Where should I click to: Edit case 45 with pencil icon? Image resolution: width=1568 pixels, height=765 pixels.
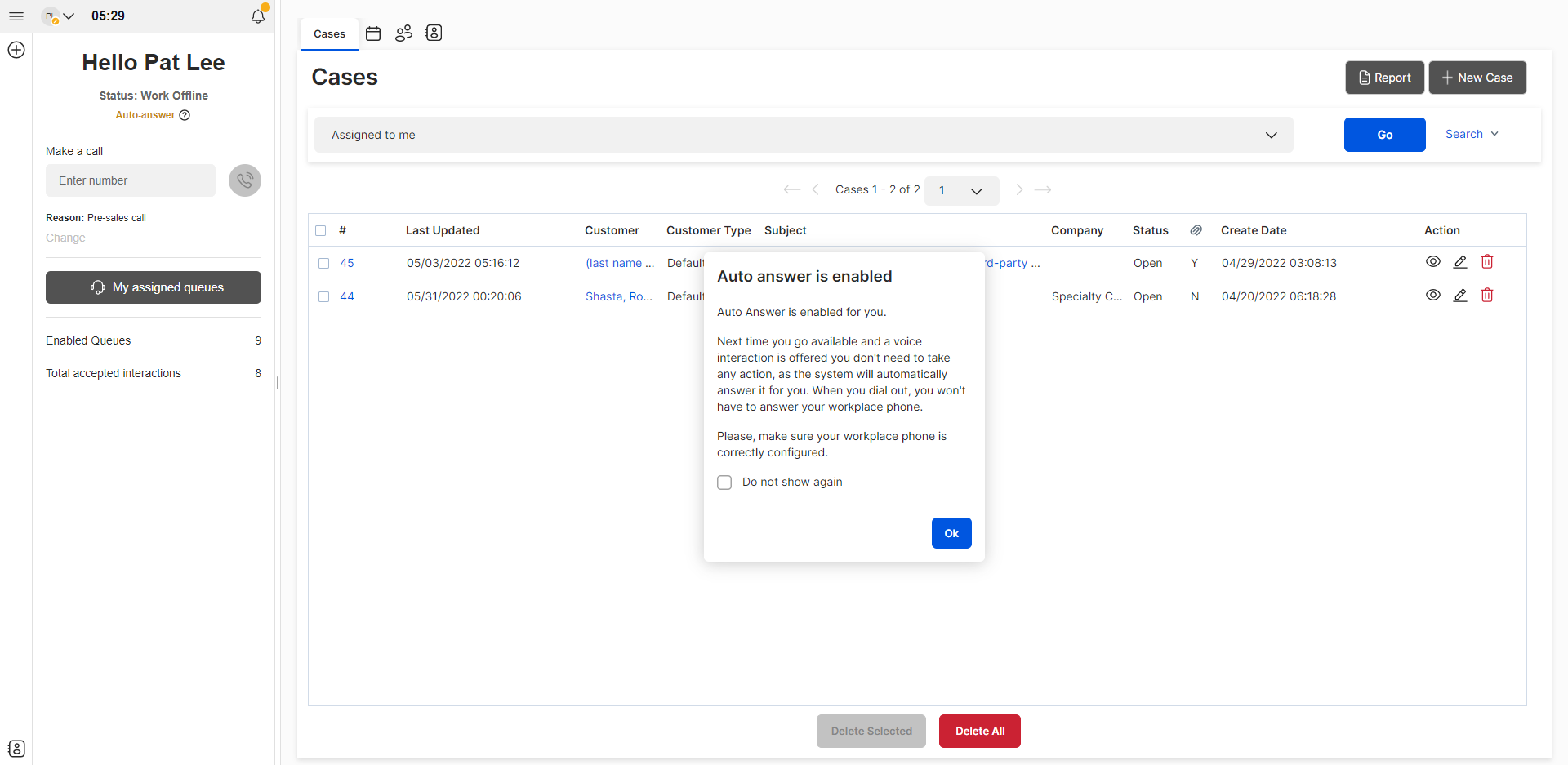1460,262
